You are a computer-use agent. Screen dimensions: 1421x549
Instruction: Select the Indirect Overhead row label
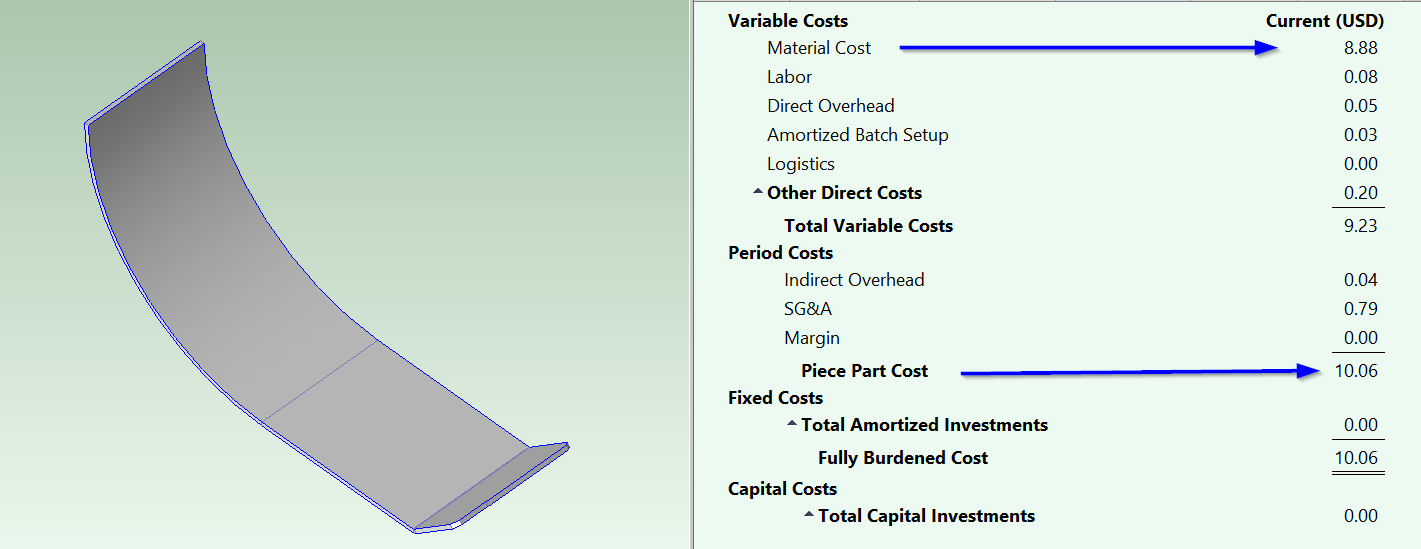pyautogui.click(x=854, y=280)
